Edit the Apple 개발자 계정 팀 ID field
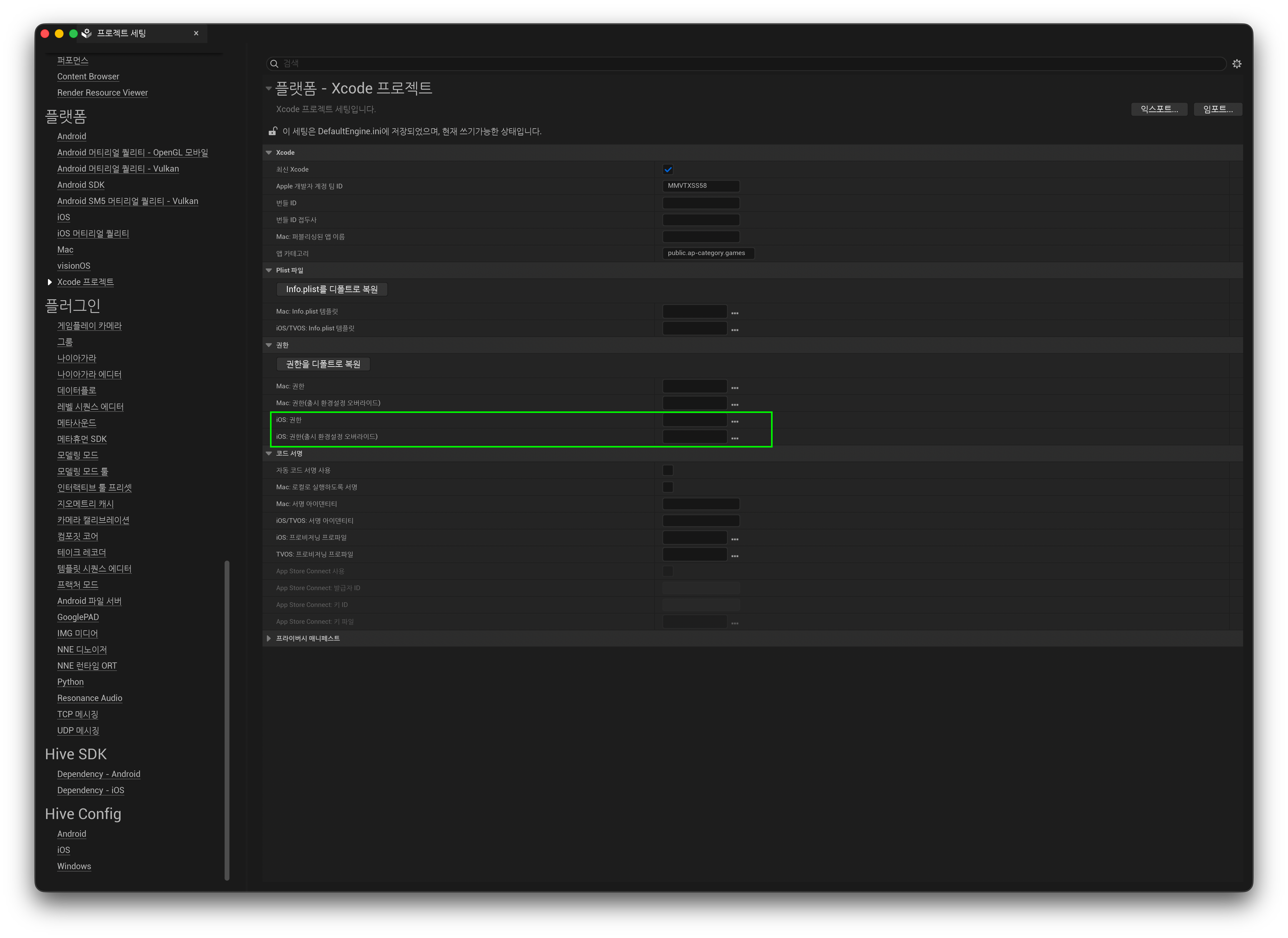 click(x=701, y=186)
